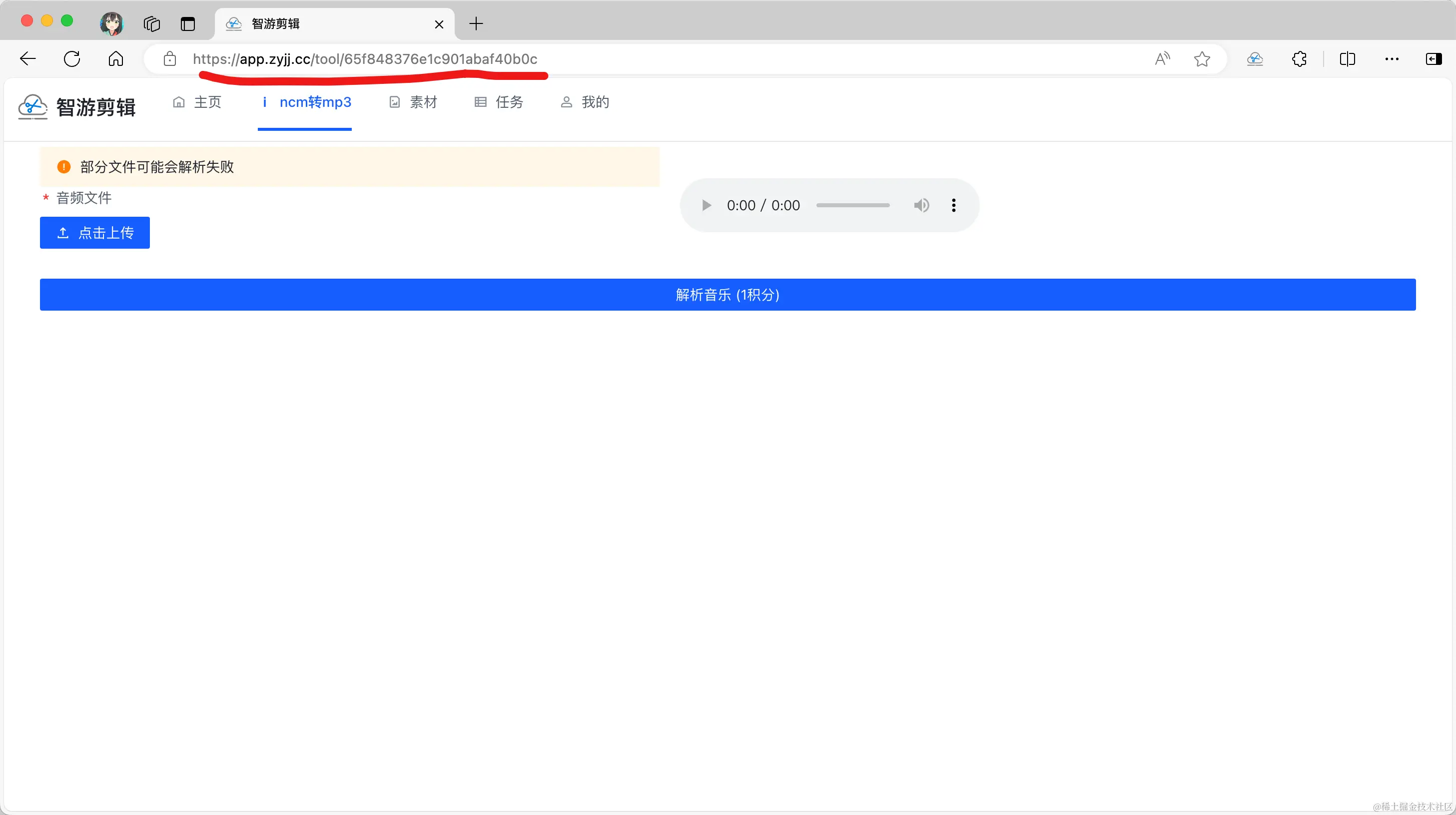Toggle the vertical tabs icon
This screenshot has width=1456, height=815.
click(x=188, y=24)
